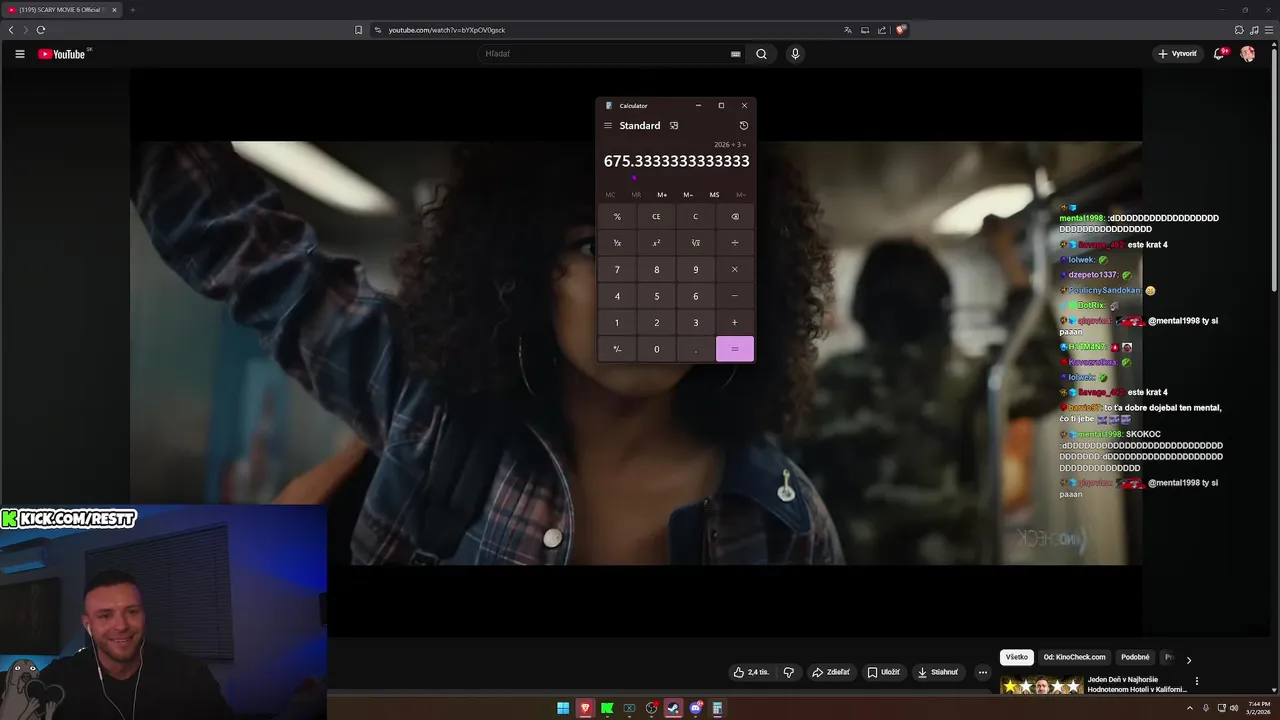Reload the page with browser refresh icon

click(40, 30)
